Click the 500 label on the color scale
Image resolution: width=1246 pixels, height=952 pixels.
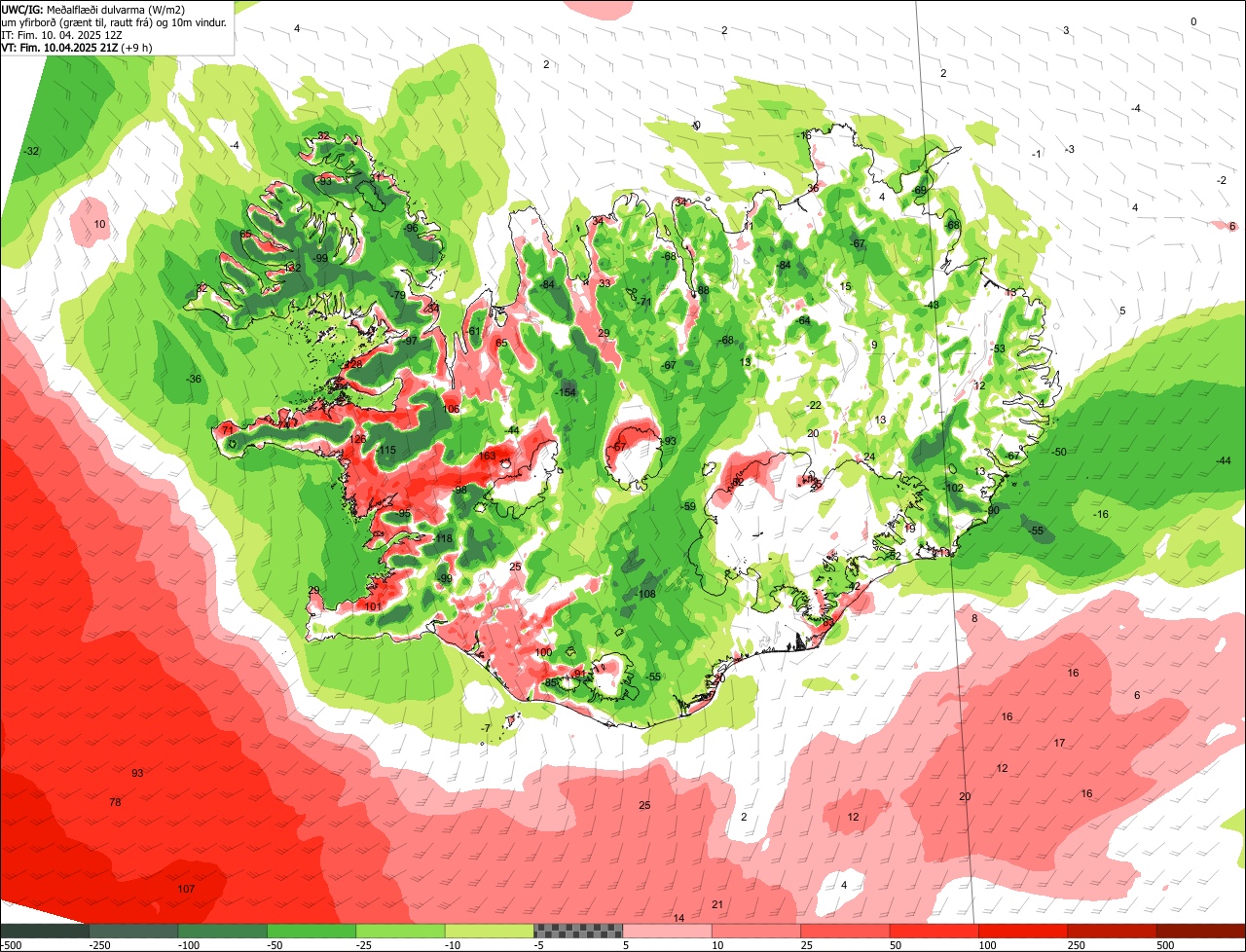coord(1166,945)
